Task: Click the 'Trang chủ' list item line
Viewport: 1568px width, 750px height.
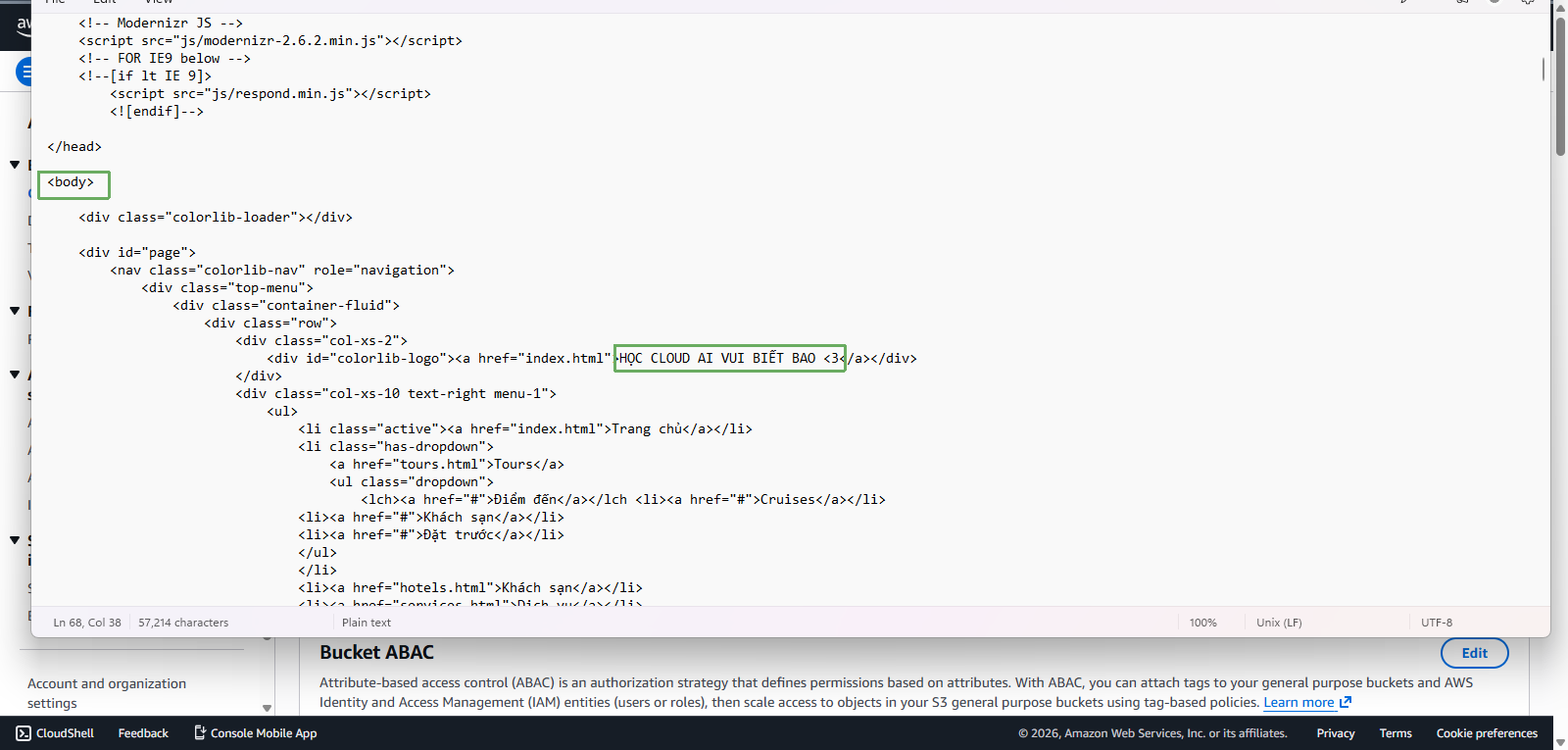Action: [x=525, y=429]
